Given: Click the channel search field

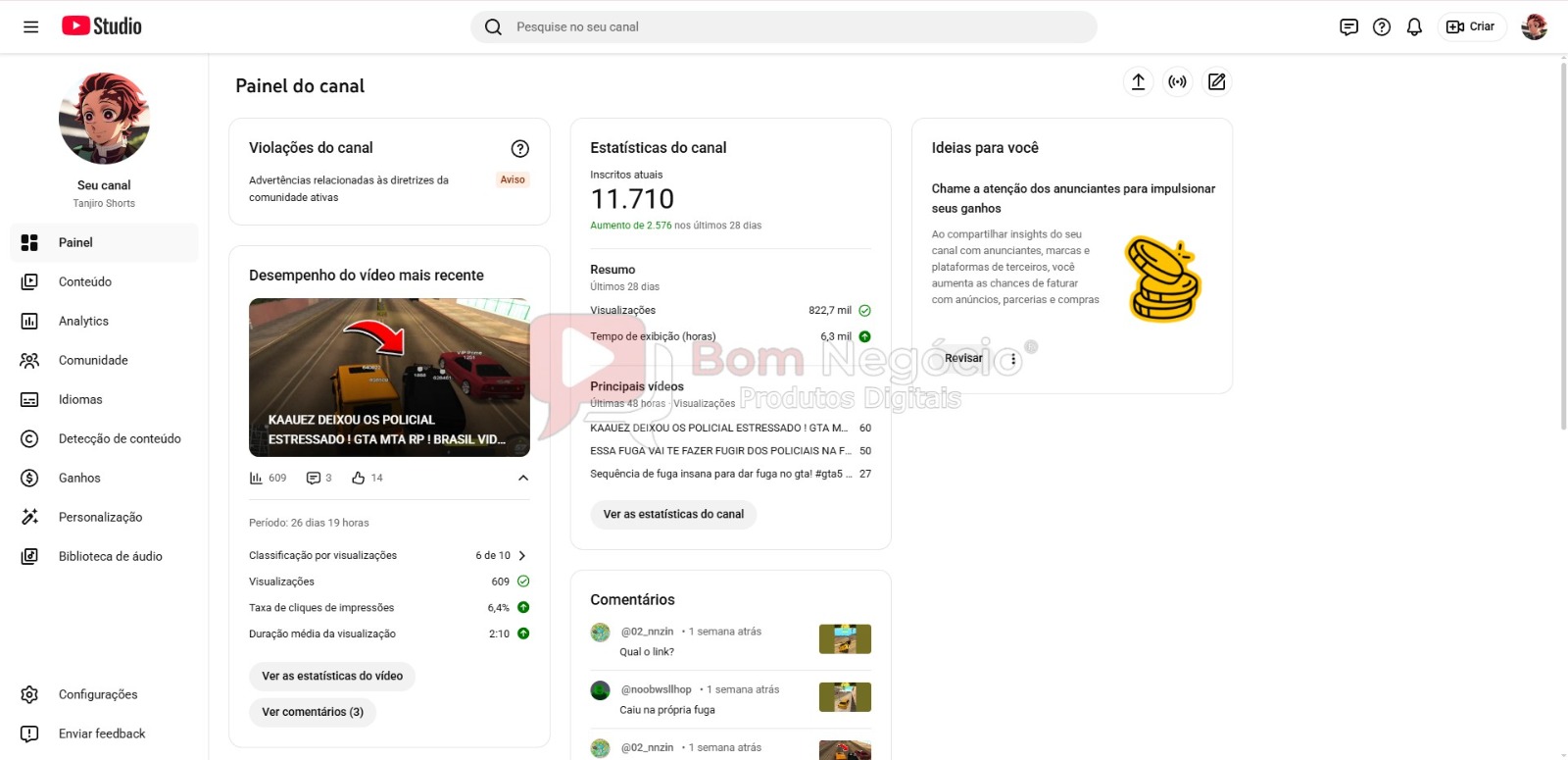Looking at the screenshot, I should click(x=784, y=27).
